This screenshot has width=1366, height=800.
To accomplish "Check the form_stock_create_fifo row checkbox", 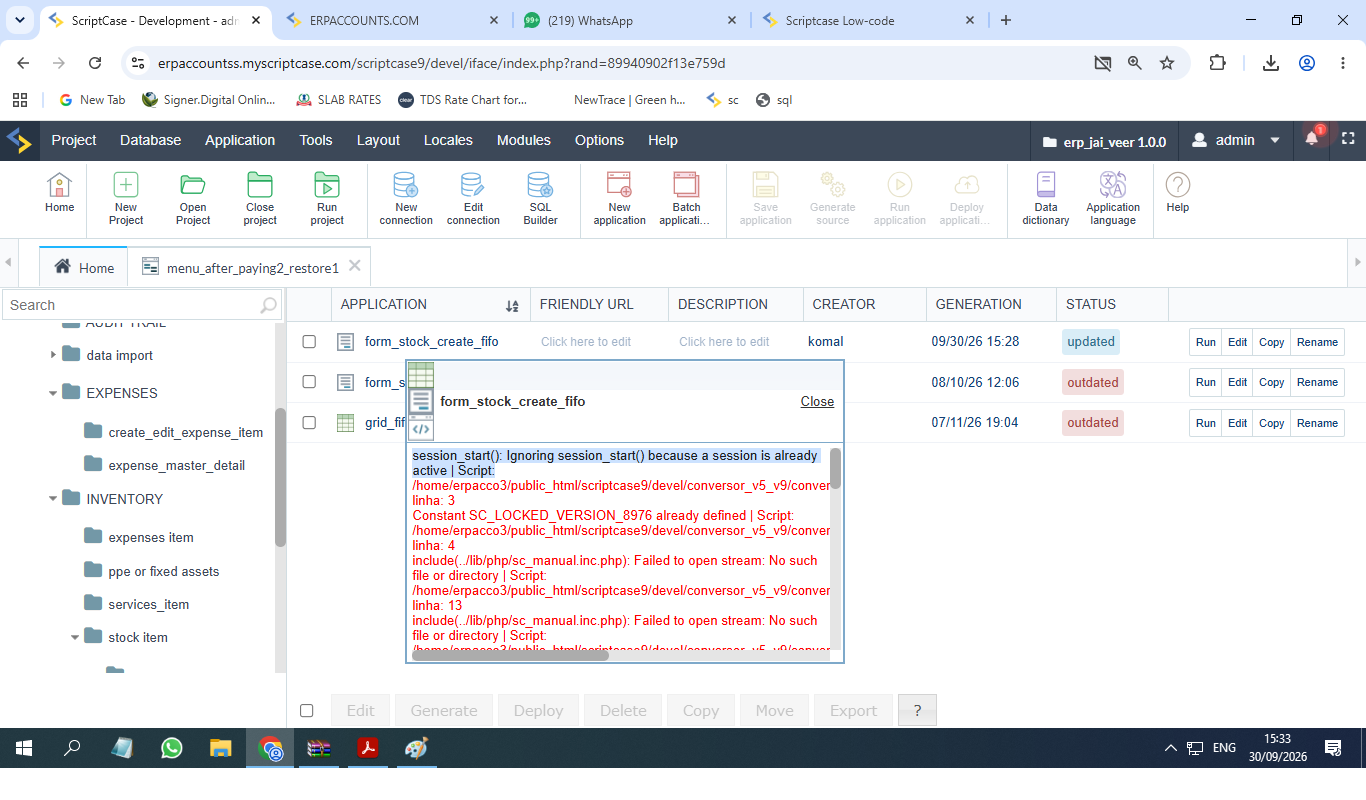I will coord(309,342).
